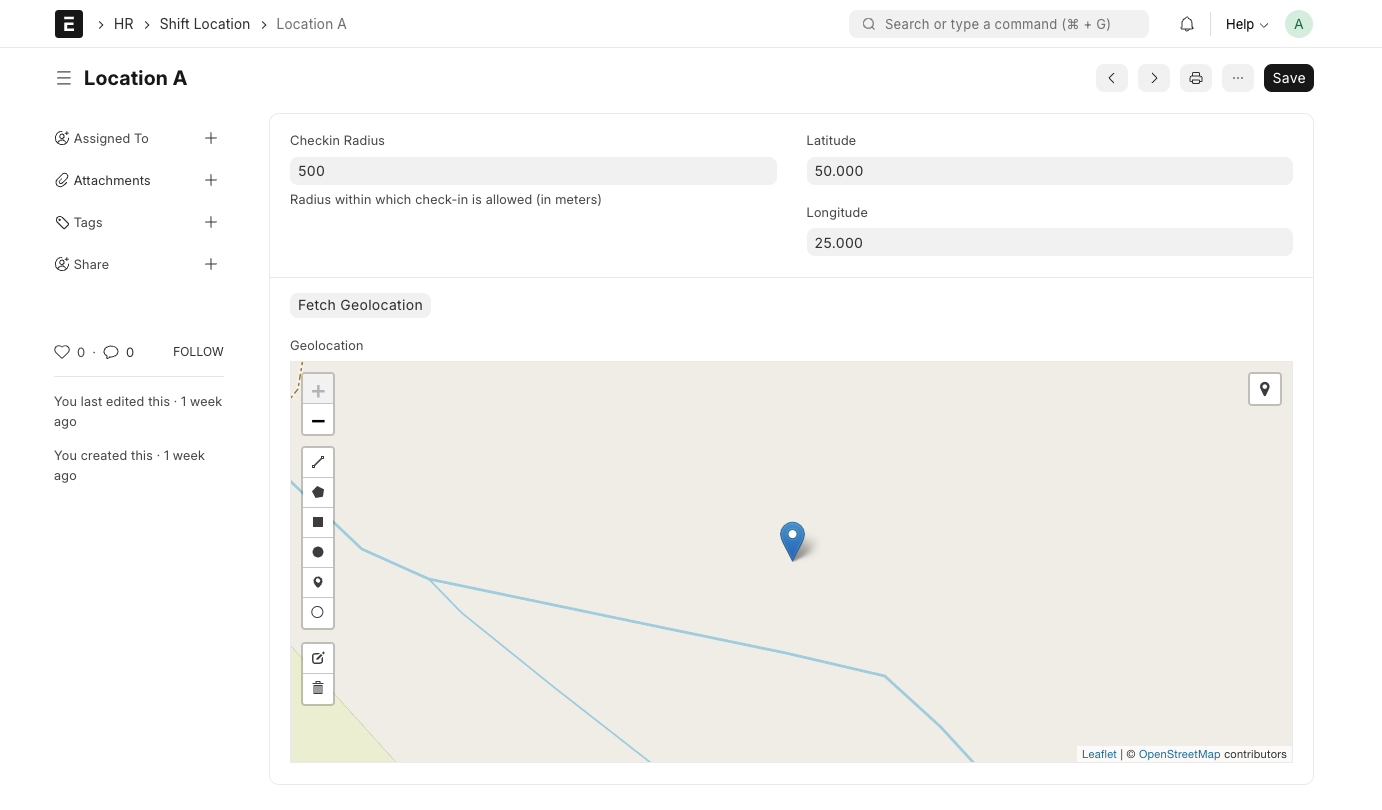
Task: Go to Shift Location breadcrumb
Action: pos(205,24)
